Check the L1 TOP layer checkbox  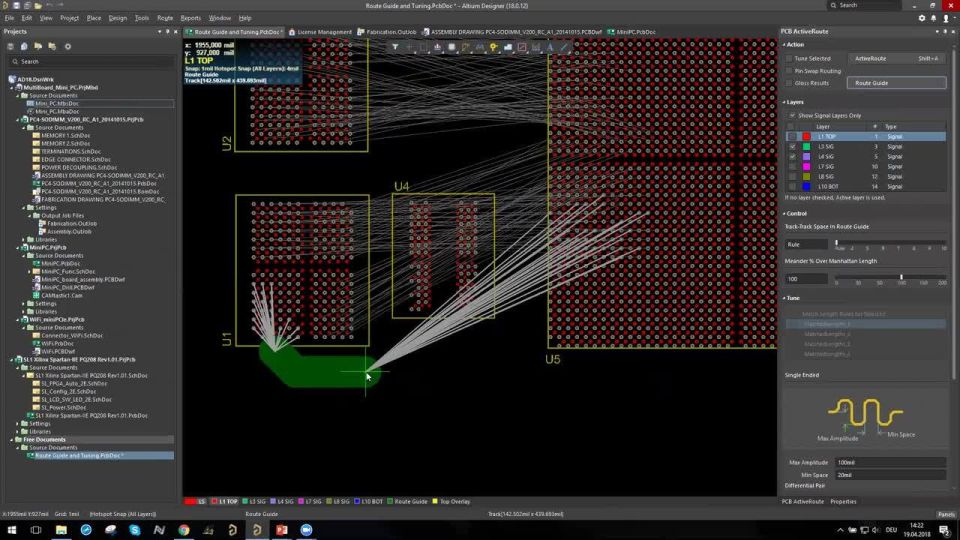[792, 137]
